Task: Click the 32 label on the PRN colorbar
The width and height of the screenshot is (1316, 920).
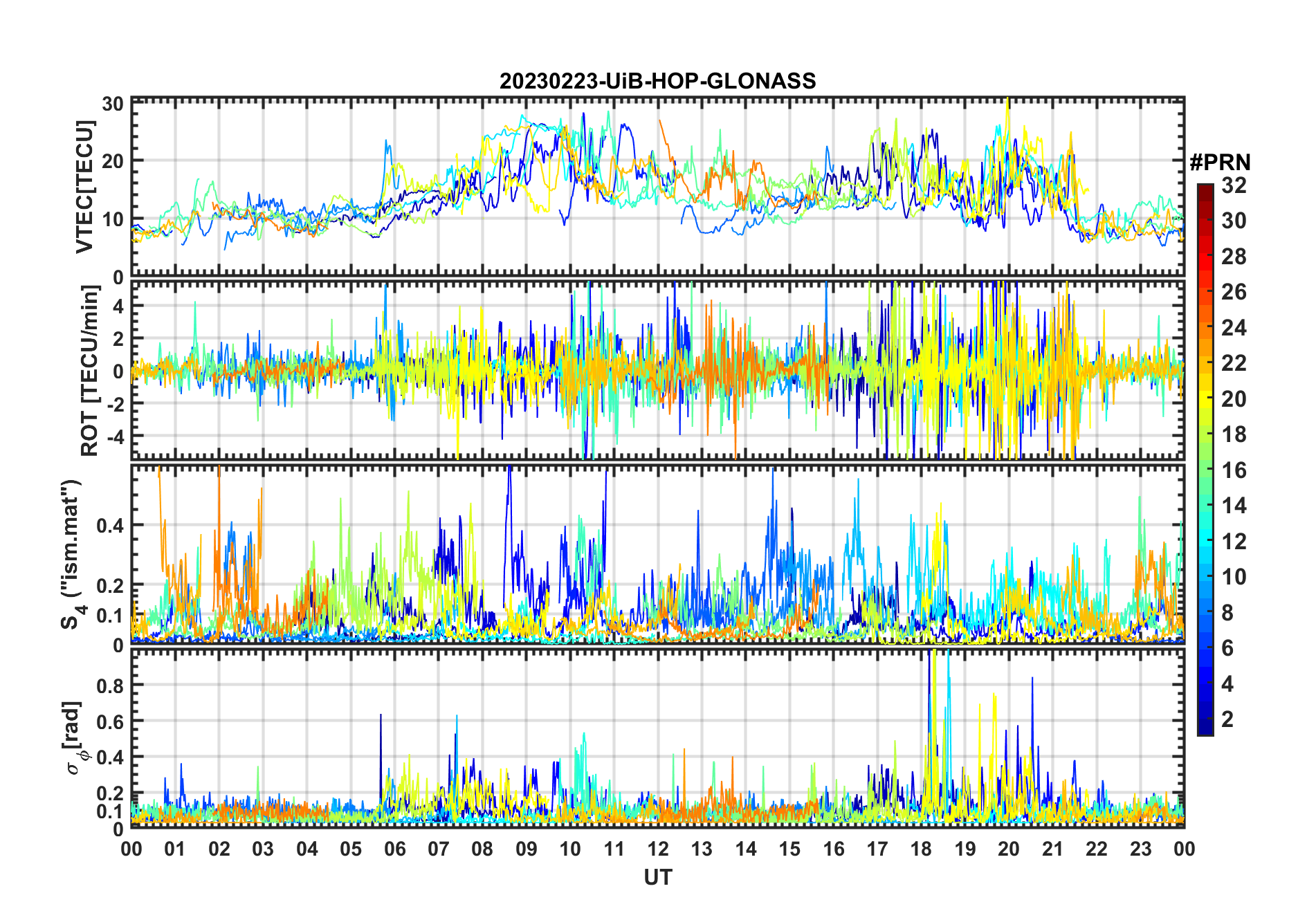Action: coord(1234,185)
